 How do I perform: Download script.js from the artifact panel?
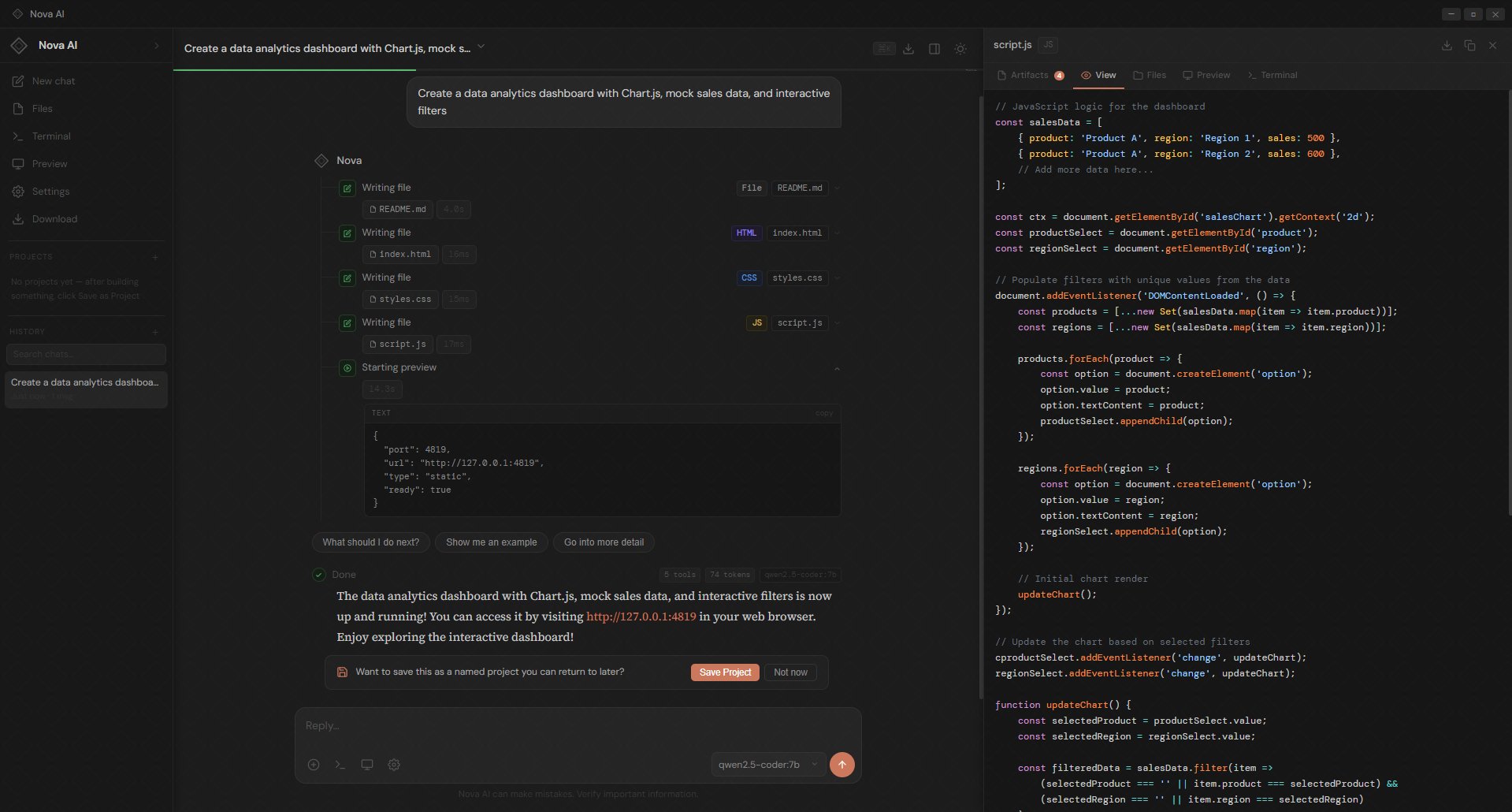pyautogui.click(x=1447, y=46)
